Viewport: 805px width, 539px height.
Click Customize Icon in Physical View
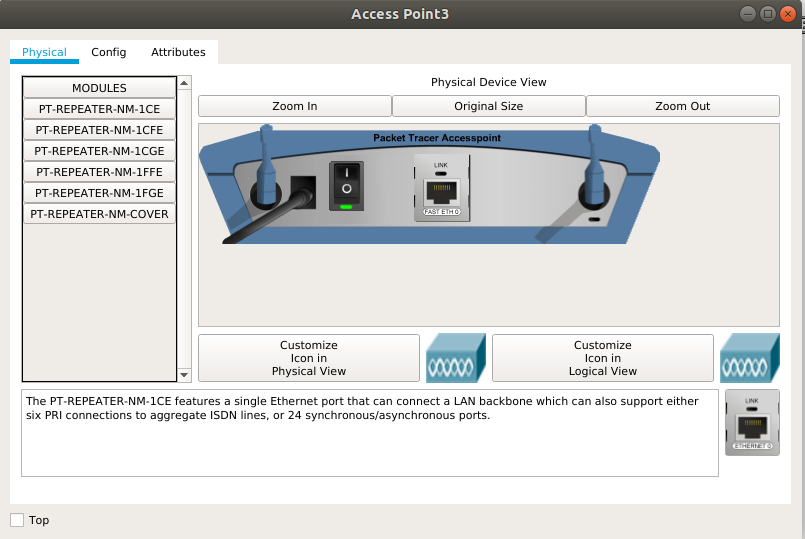(309, 358)
